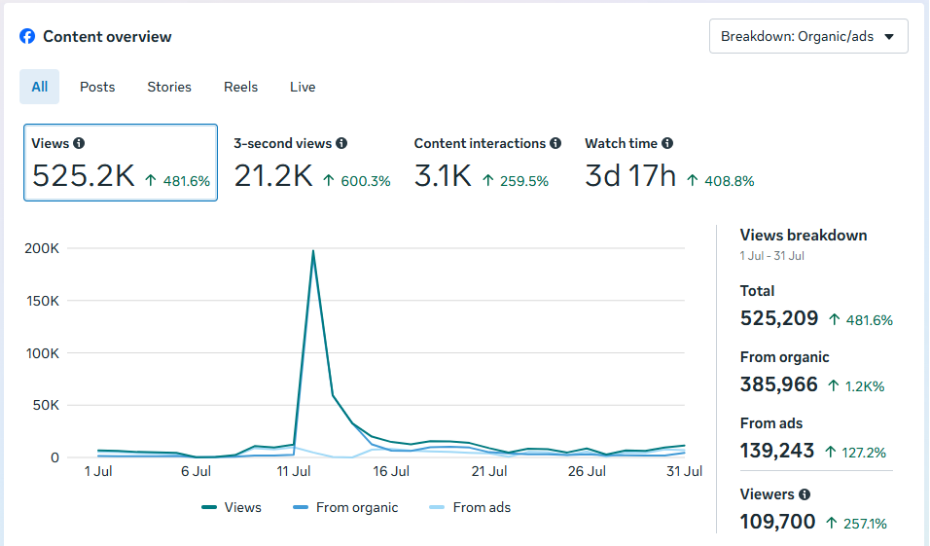Click the 139,243 ads views value
Screen dimensions: 930x546
tap(777, 451)
